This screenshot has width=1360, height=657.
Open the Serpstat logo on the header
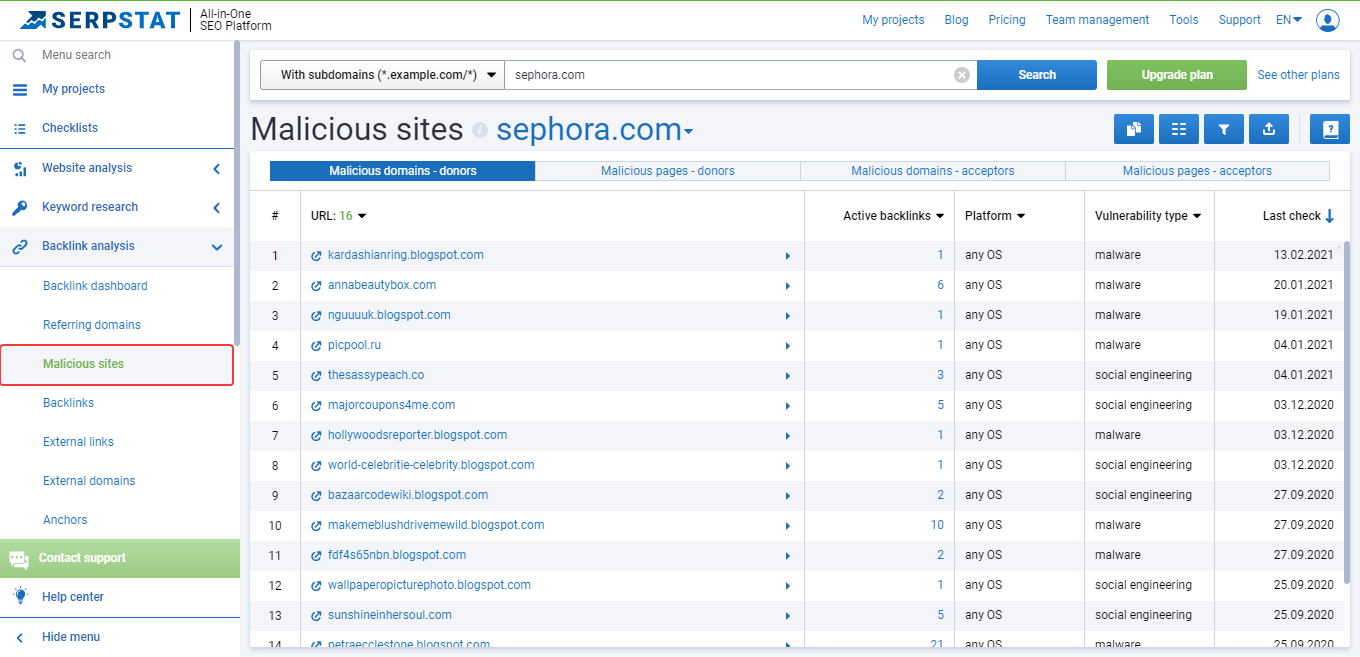pos(97,19)
